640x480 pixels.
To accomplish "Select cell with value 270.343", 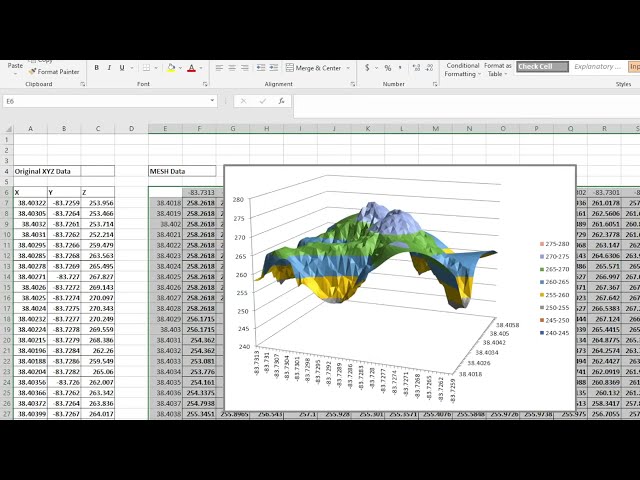I will coord(98,309).
